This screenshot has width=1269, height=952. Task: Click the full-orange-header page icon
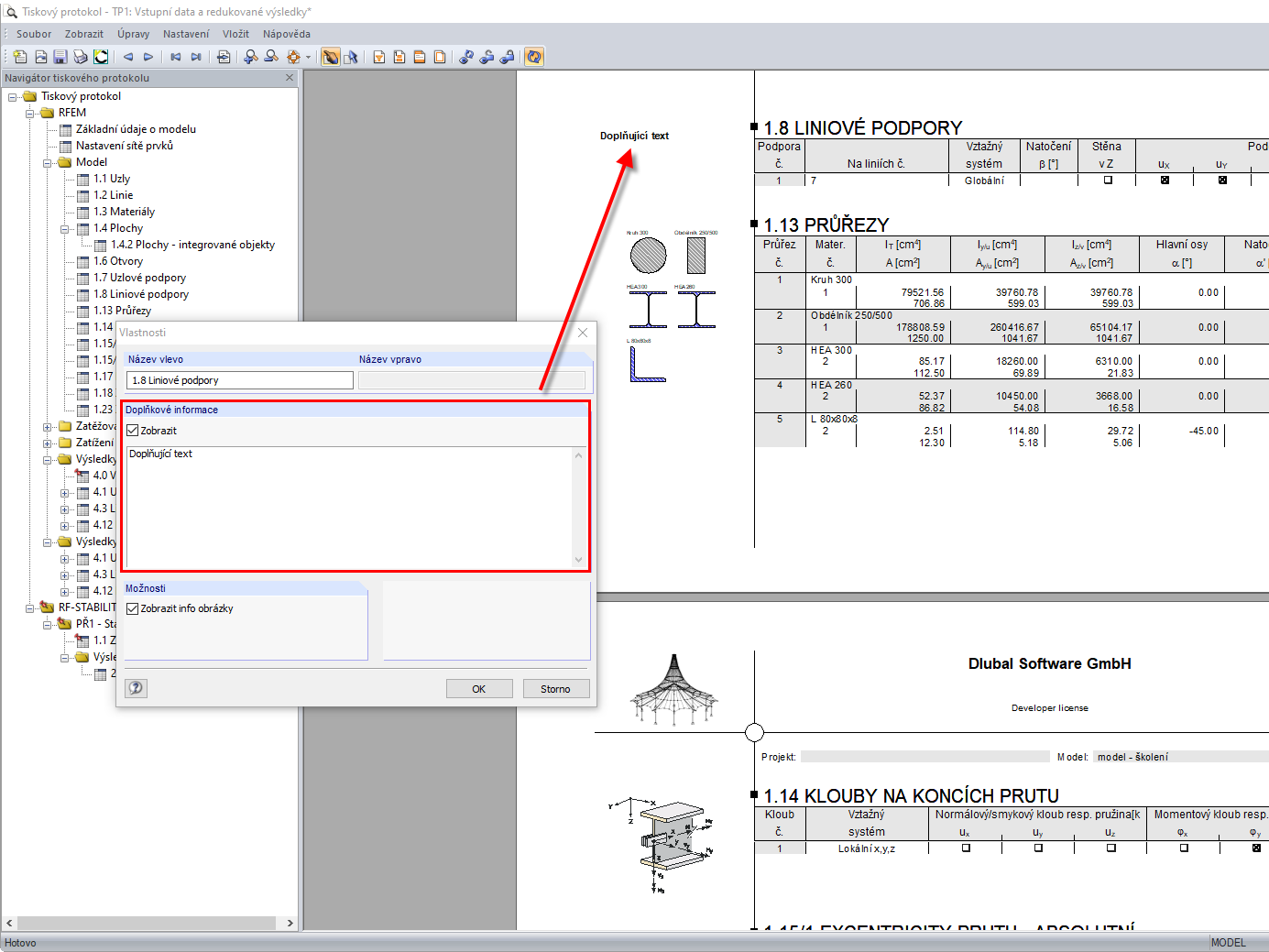click(x=420, y=57)
